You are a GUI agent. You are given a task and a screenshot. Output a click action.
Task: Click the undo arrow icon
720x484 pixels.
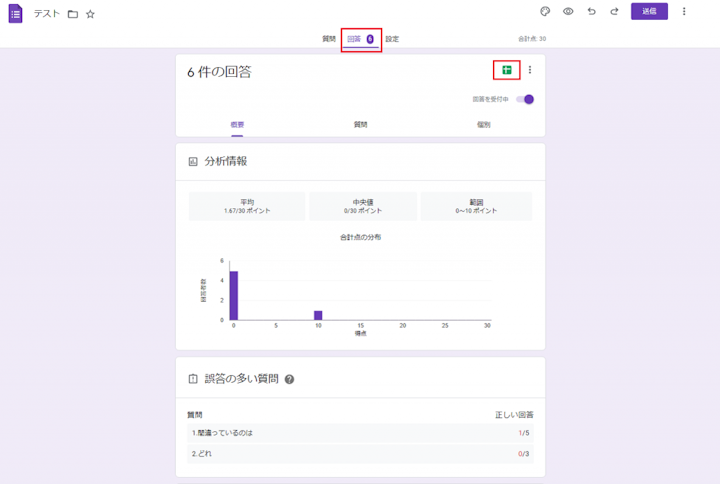tap(591, 12)
